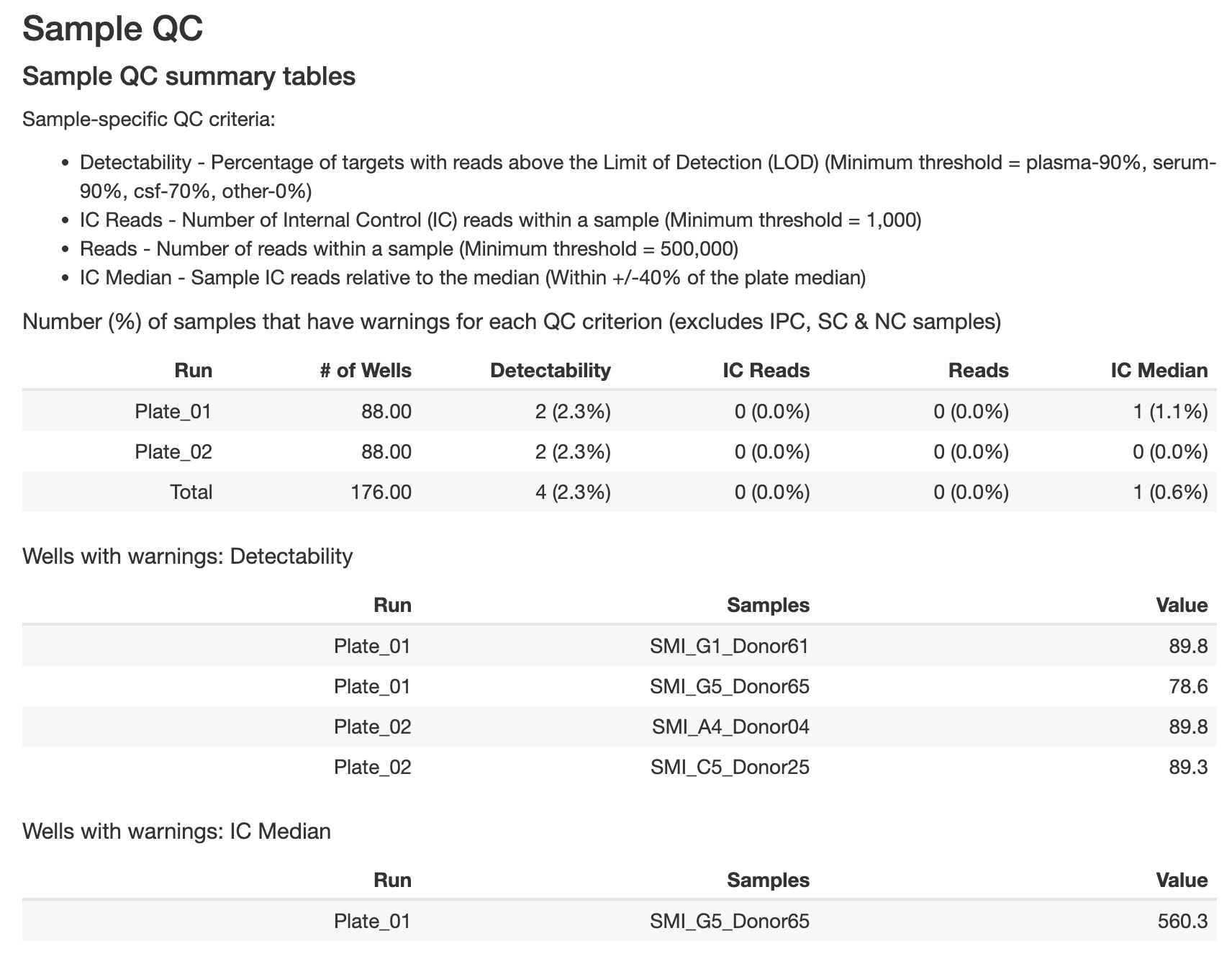Click the 176.00 total wells cell

(x=381, y=492)
